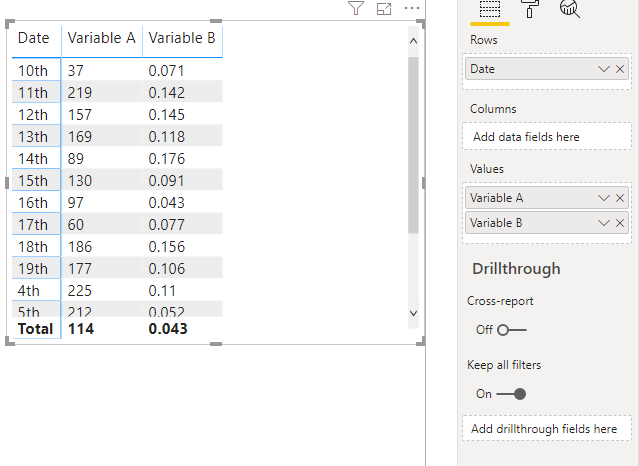Click the cell value 169
639x466 pixels.
[x=80, y=137]
